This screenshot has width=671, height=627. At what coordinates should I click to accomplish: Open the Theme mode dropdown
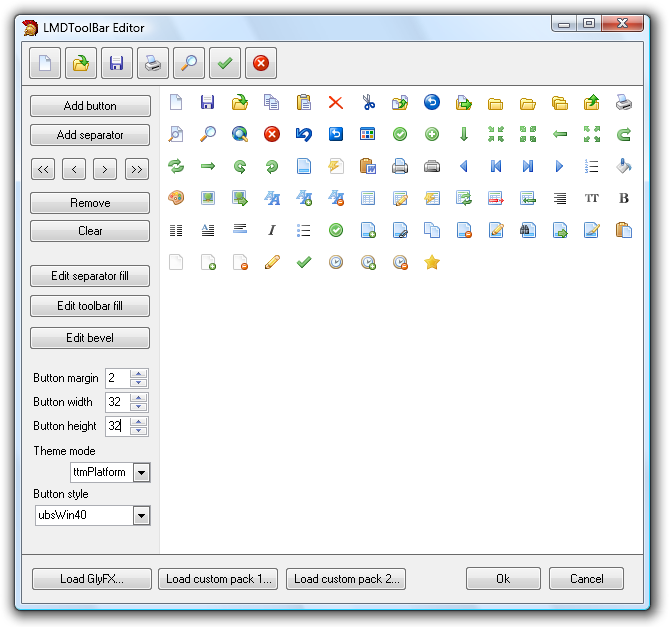point(141,472)
